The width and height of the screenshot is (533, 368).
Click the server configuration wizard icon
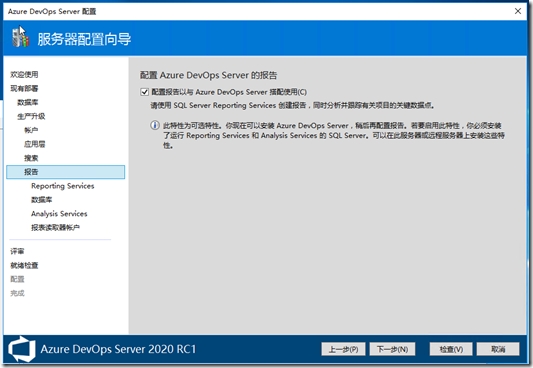pyautogui.click(x=20, y=38)
